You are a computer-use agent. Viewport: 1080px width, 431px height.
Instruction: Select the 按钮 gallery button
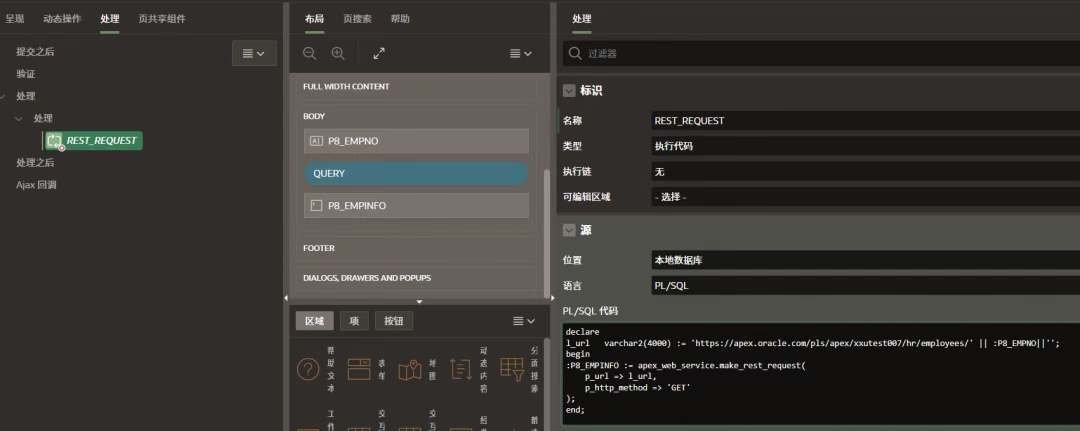pyautogui.click(x=394, y=321)
